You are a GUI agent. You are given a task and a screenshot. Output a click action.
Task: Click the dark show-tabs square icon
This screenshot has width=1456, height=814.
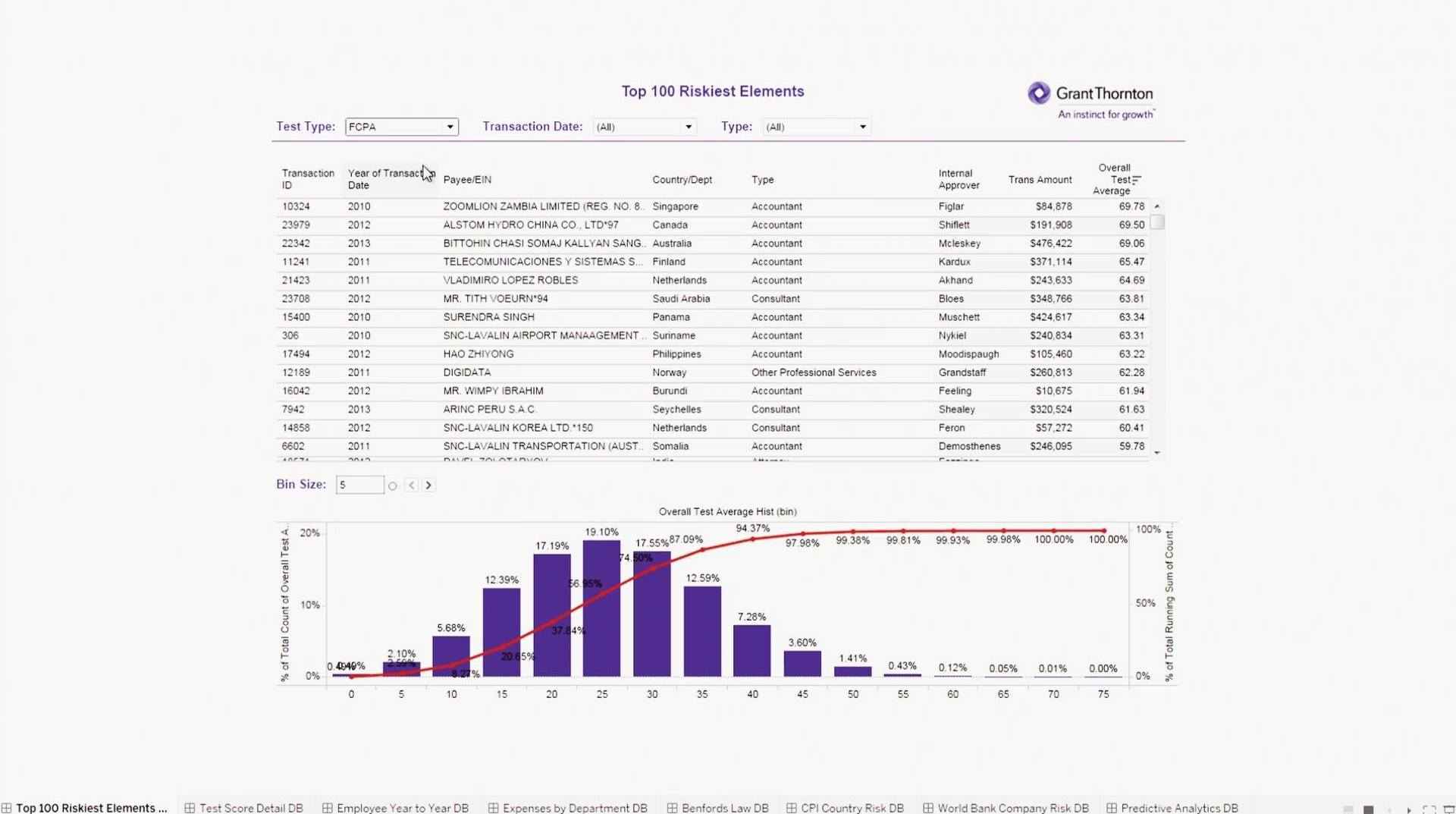pyautogui.click(x=1368, y=809)
